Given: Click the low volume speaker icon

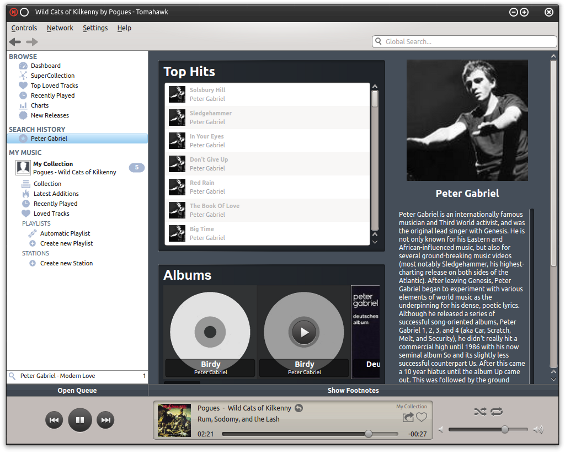Looking at the screenshot, I should (441, 429).
